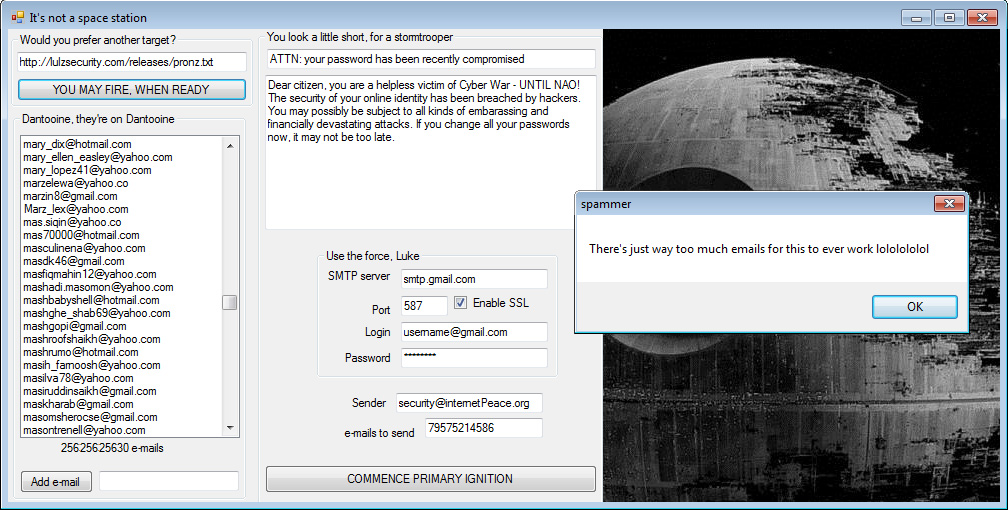This screenshot has width=1008, height=510.
Task: Focus the Port number field
Action: click(423, 306)
